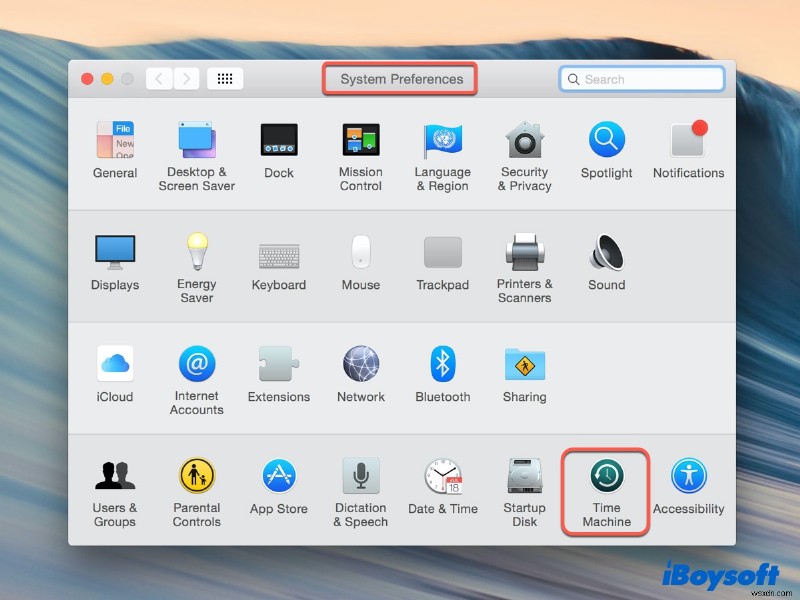Select the Mission Control pane
Screen dimensions: 800x600
(x=360, y=150)
